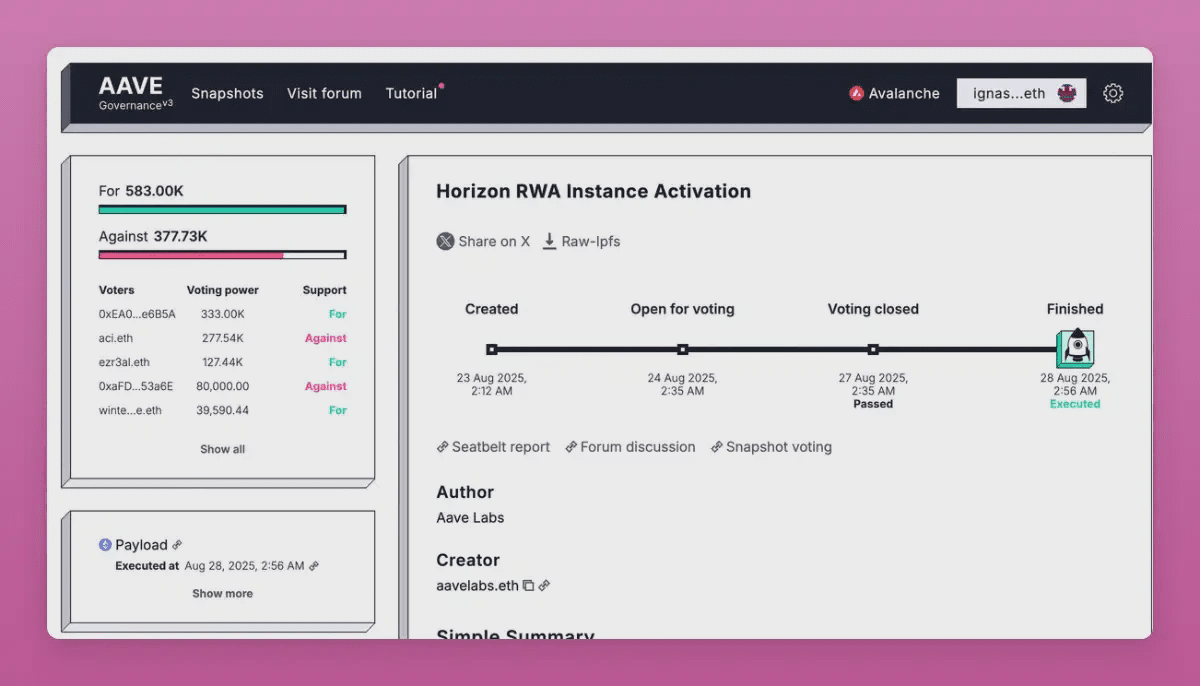Open the settings gear icon
The image size is (1200, 686).
[1113, 93]
